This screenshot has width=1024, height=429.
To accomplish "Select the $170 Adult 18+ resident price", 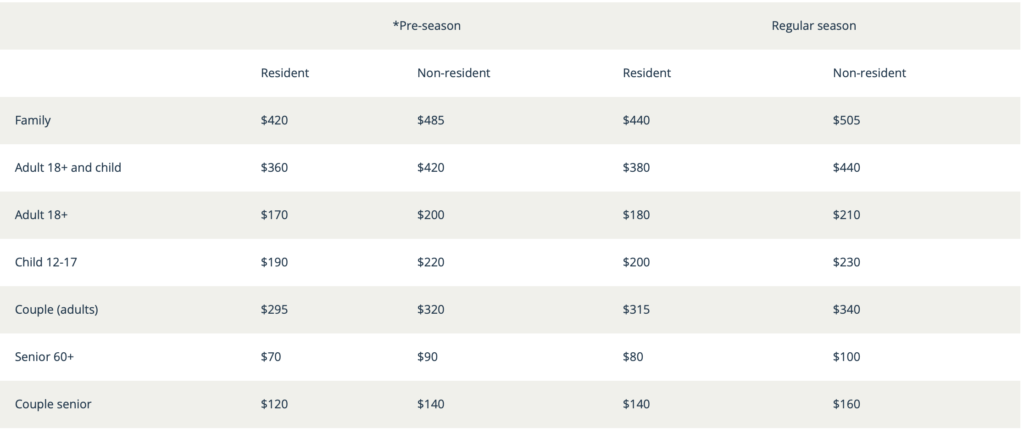I will coord(274,215).
